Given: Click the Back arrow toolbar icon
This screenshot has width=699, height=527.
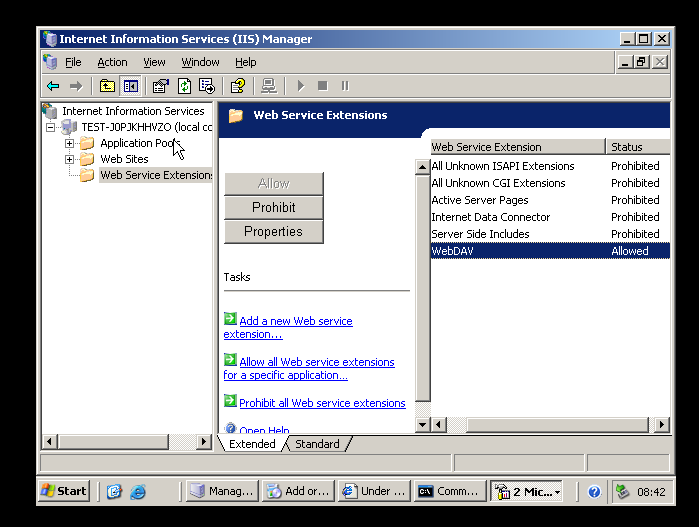Looking at the screenshot, I should coord(53,86).
